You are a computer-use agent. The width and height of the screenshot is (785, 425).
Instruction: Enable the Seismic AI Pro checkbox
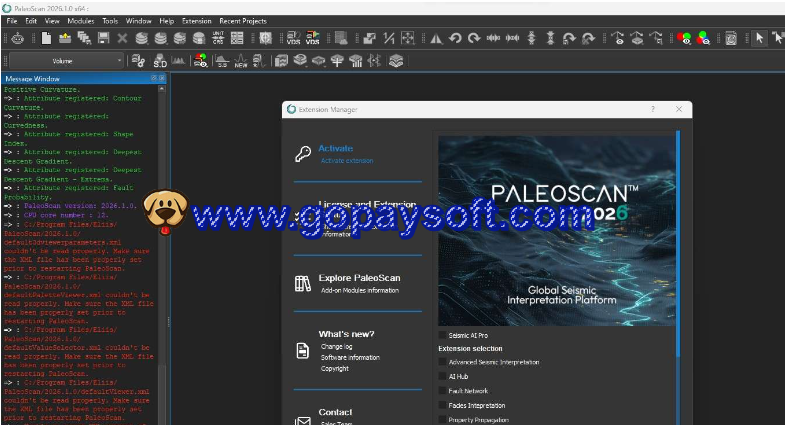[443, 334]
